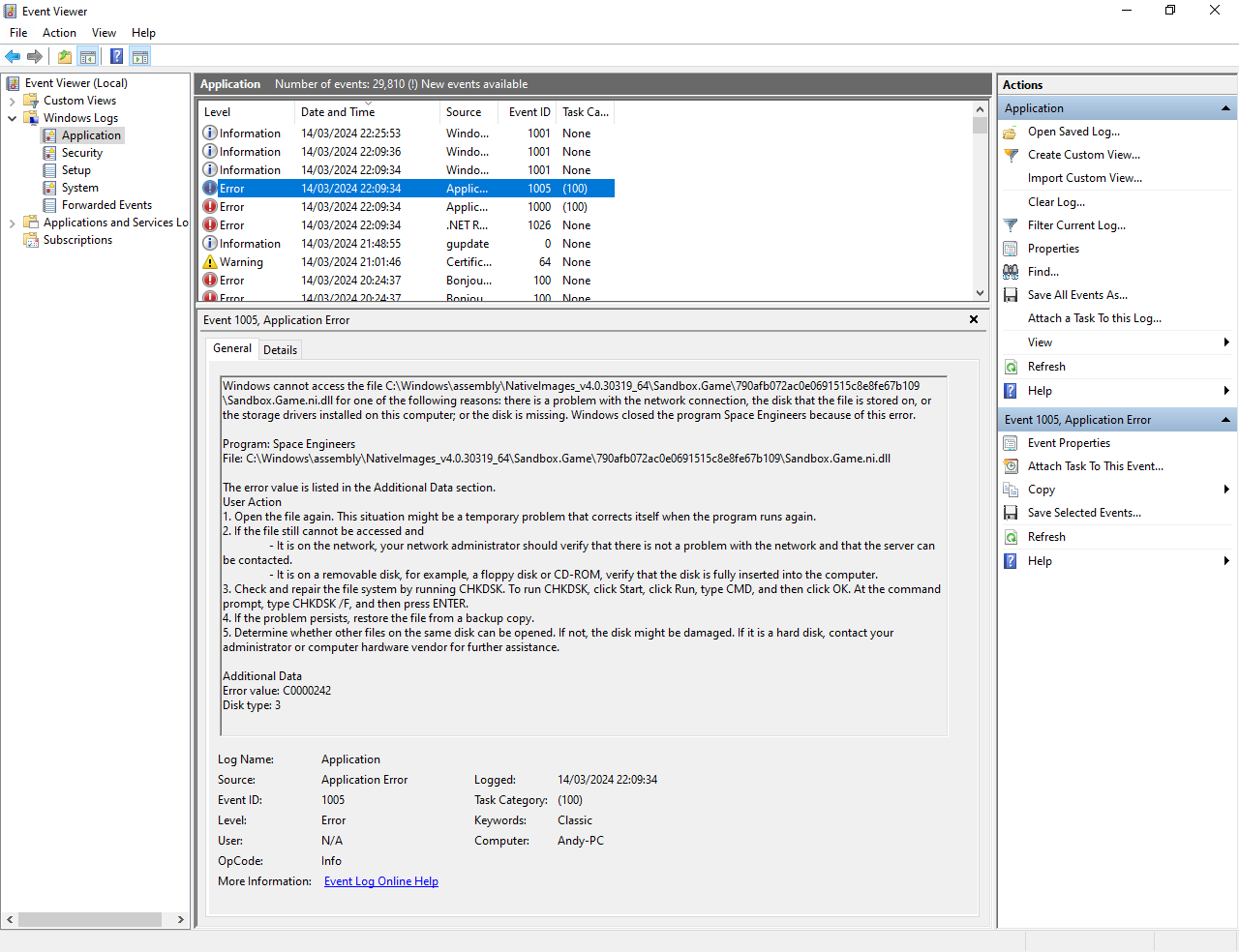1239x952 pixels.
Task: Click the Open Saved Log folder icon
Action: pos(1011,132)
